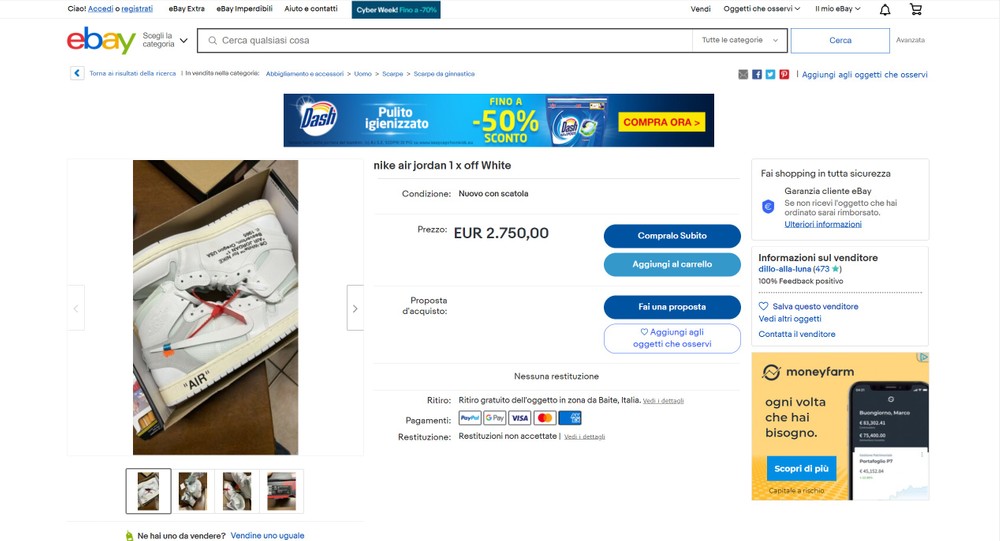Open eBay Imperdibili menu item
1000x541 pixels.
(244, 9)
